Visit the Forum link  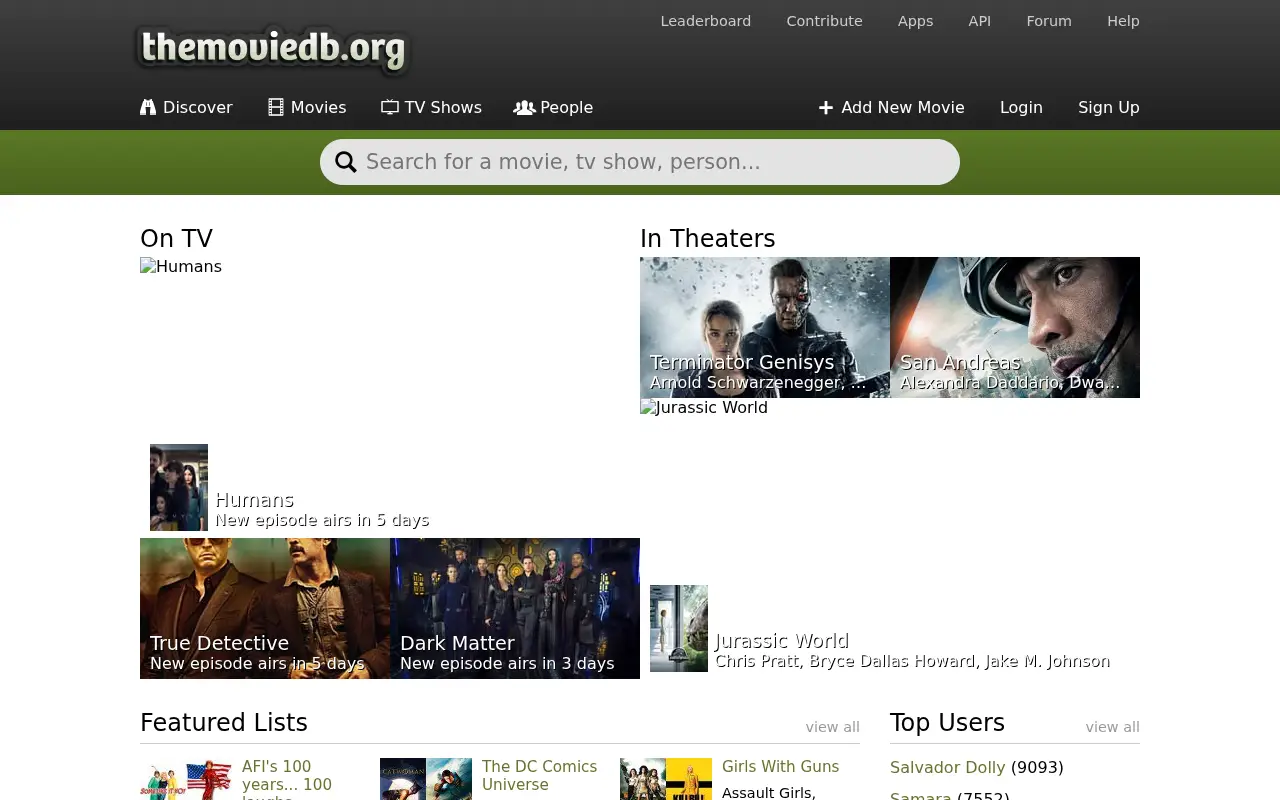[1049, 21]
